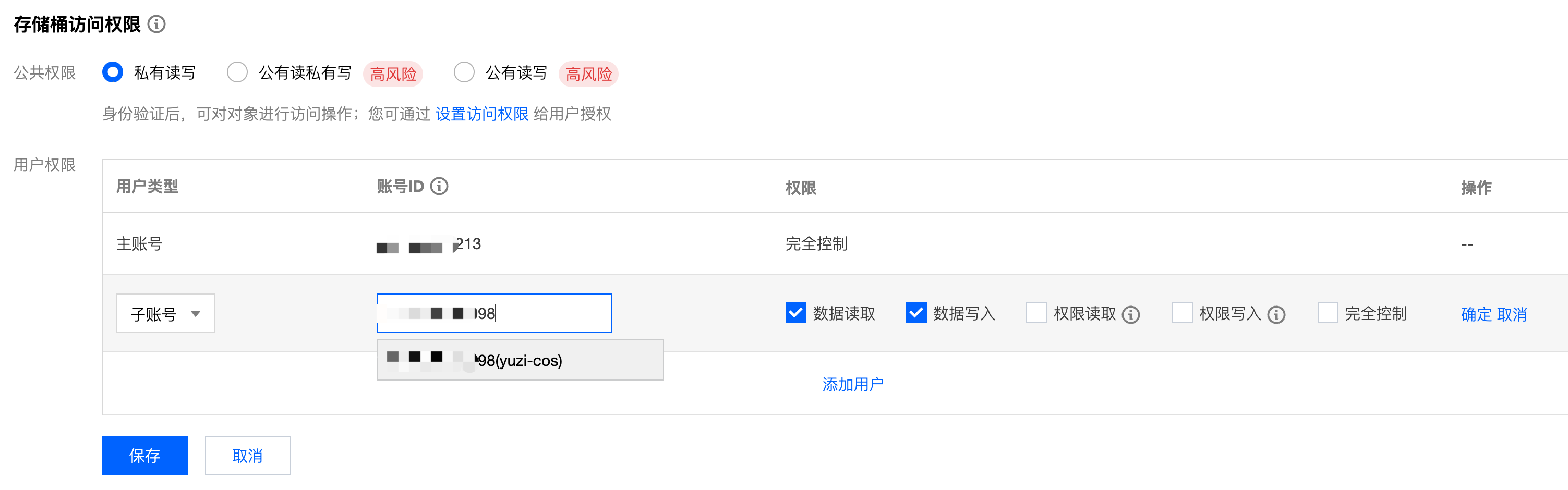Enable the 权限读取 checkbox
The image size is (1568, 490).
click(1036, 312)
